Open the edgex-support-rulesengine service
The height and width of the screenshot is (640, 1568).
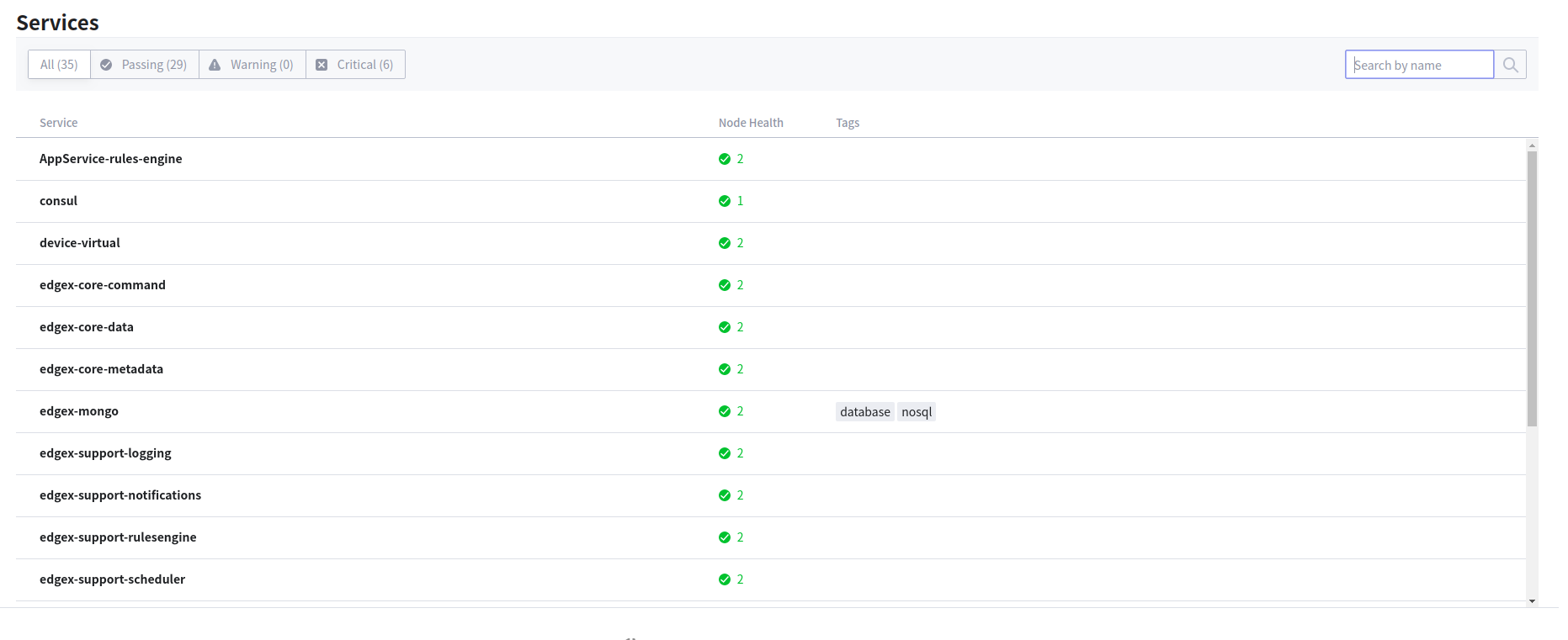tap(118, 537)
